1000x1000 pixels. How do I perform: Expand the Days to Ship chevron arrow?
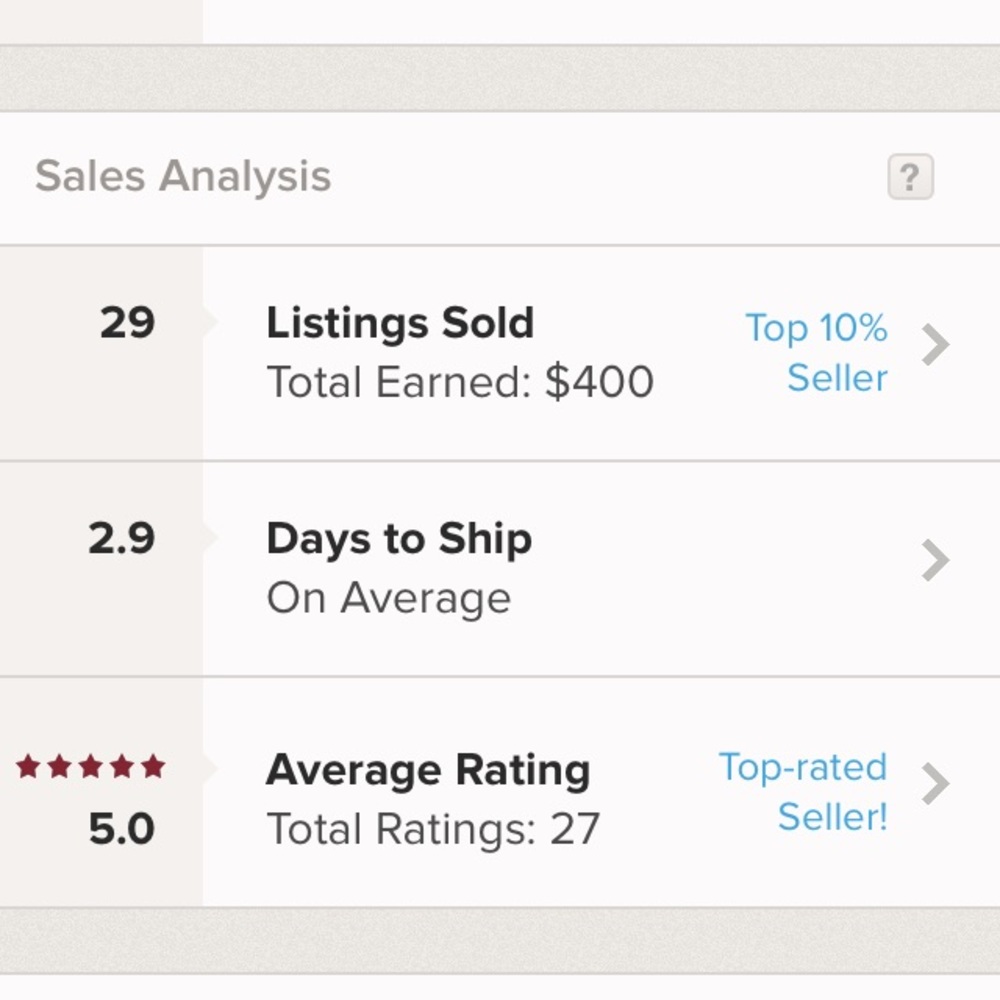pos(935,561)
